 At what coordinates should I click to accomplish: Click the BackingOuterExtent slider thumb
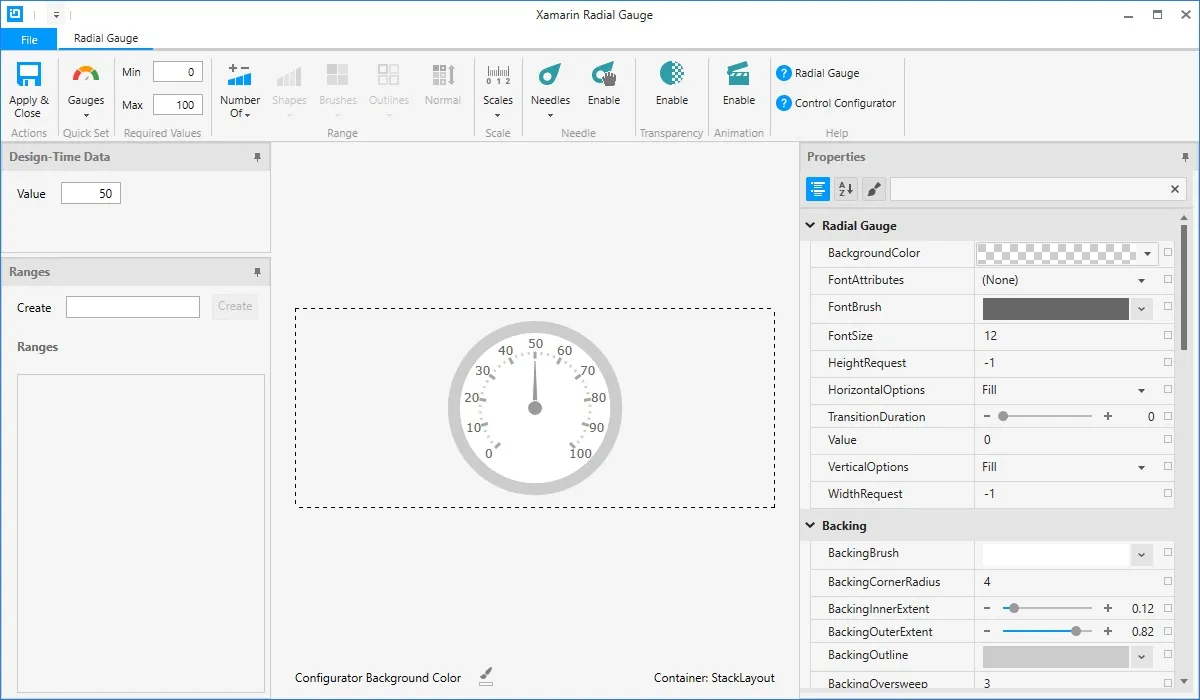coord(1076,632)
